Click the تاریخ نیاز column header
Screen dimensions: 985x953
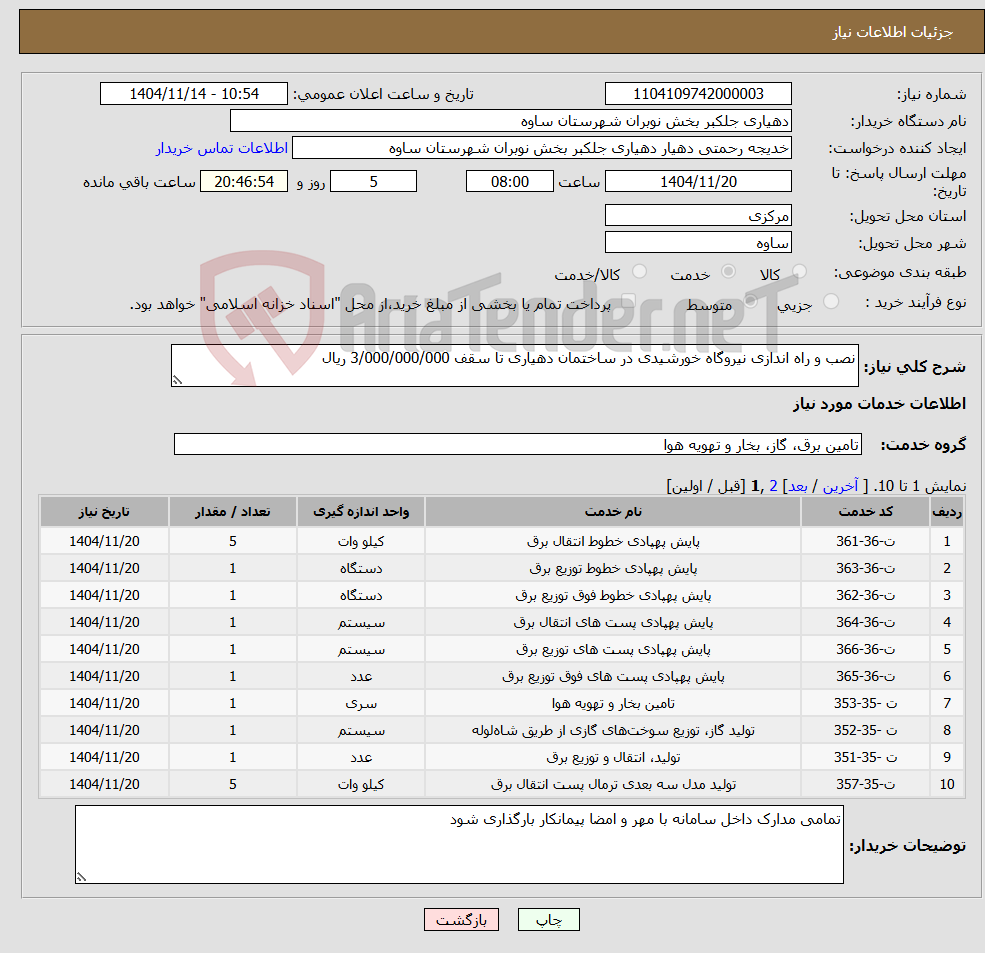point(104,512)
